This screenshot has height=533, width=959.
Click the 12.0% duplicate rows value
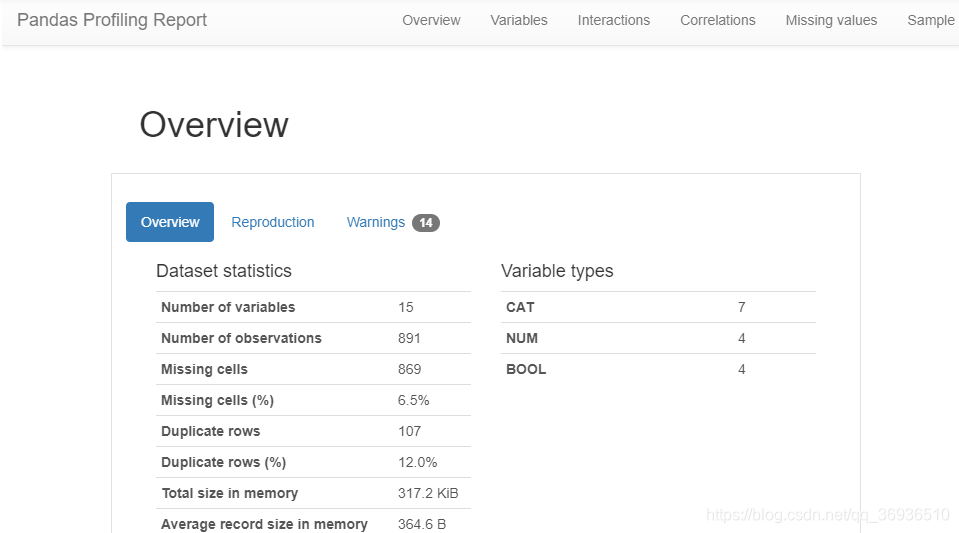click(418, 463)
